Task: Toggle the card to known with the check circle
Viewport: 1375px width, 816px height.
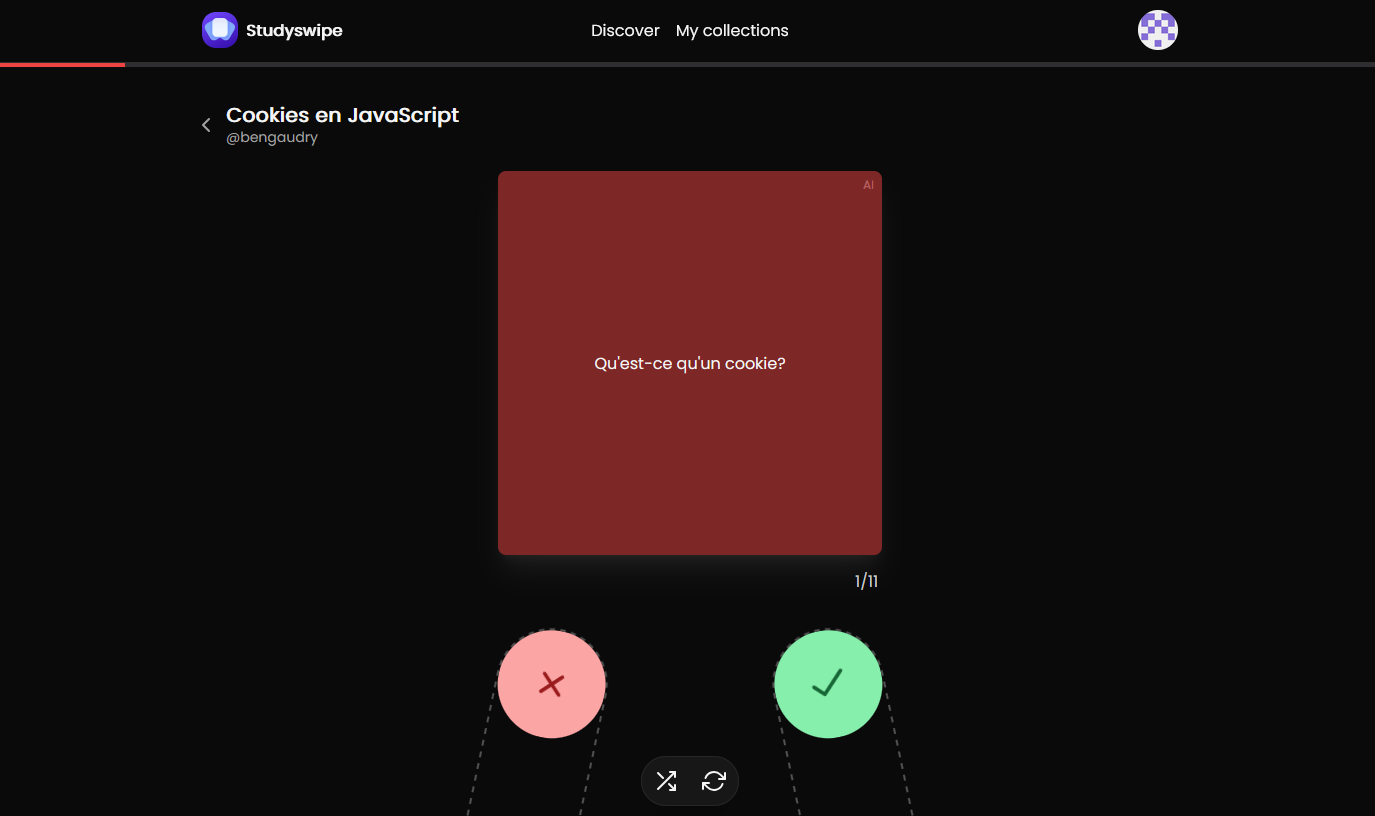Action: pos(828,684)
